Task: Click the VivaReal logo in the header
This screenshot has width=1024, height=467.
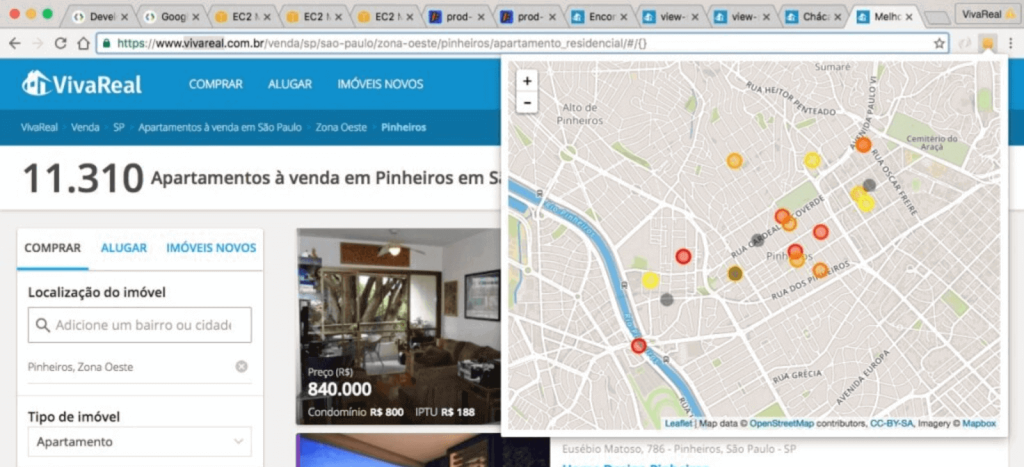Action: pos(82,84)
